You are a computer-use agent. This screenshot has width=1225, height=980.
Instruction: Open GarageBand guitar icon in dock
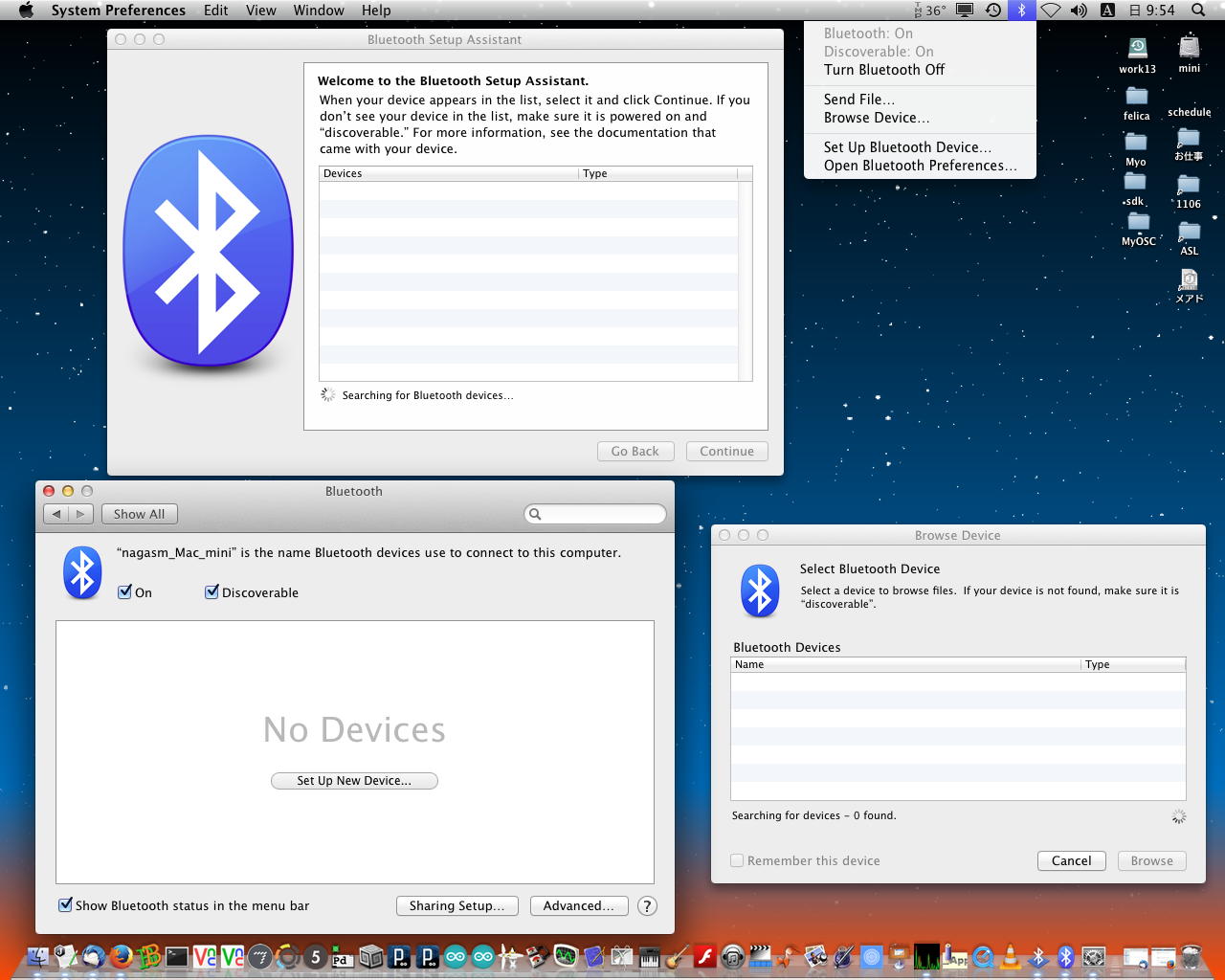tap(677, 956)
